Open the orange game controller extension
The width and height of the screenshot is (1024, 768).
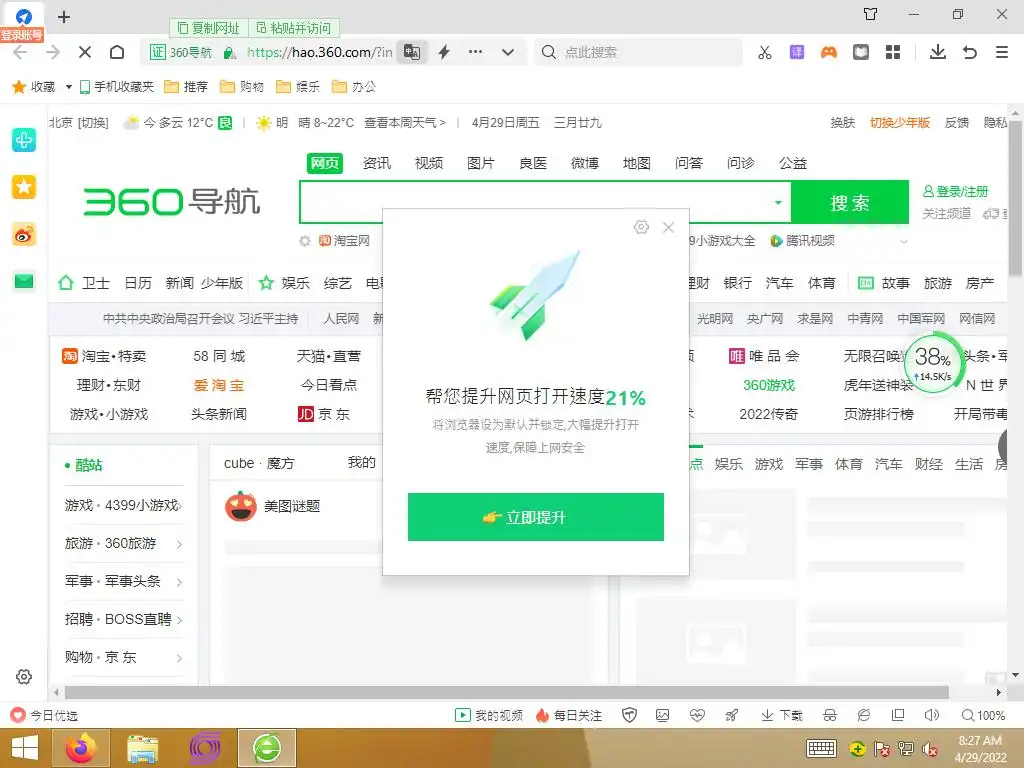click(x=829, y=52)
